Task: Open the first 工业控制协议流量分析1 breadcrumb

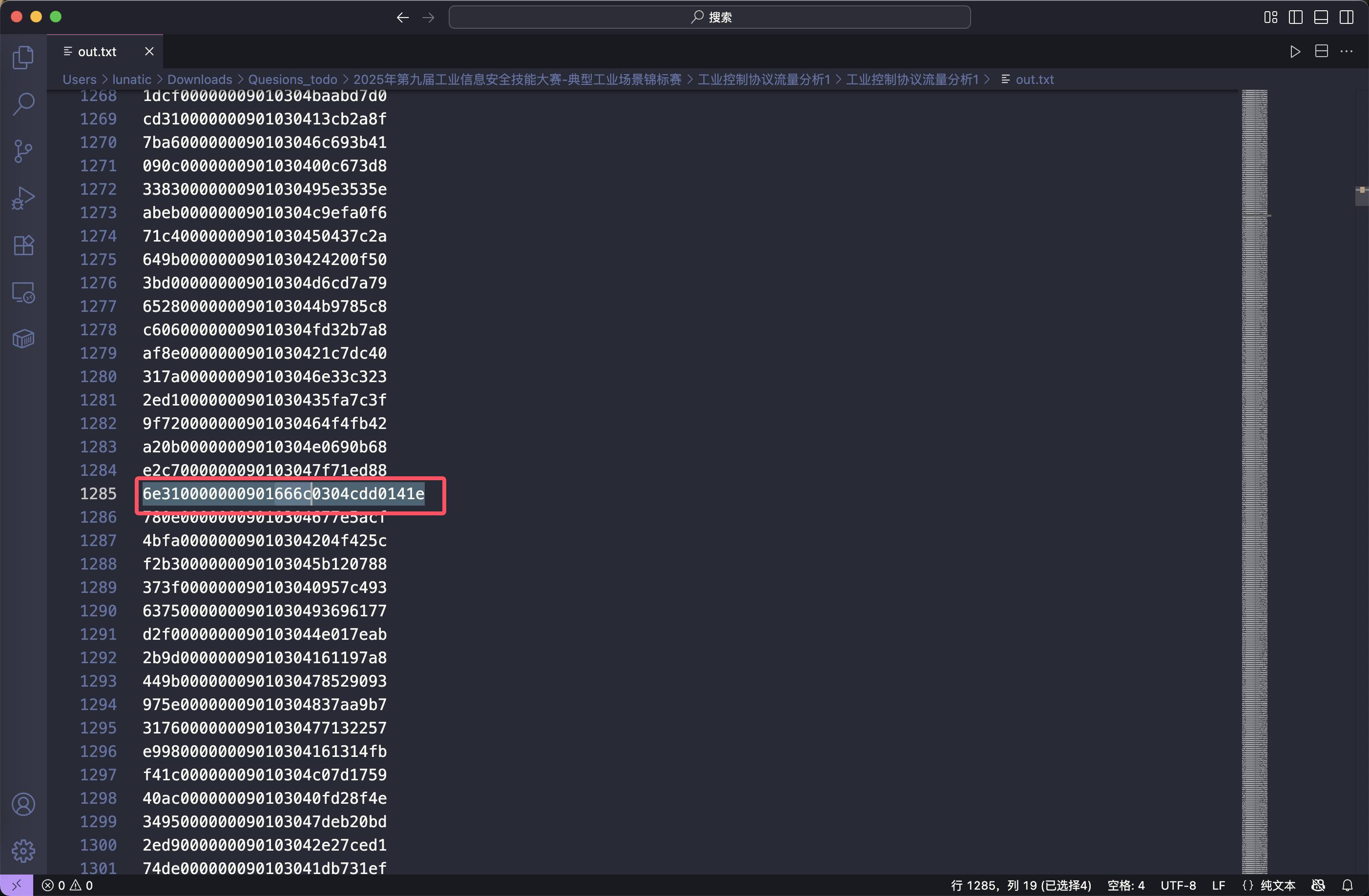Action: pyautogui.click(x=764, y=80)
